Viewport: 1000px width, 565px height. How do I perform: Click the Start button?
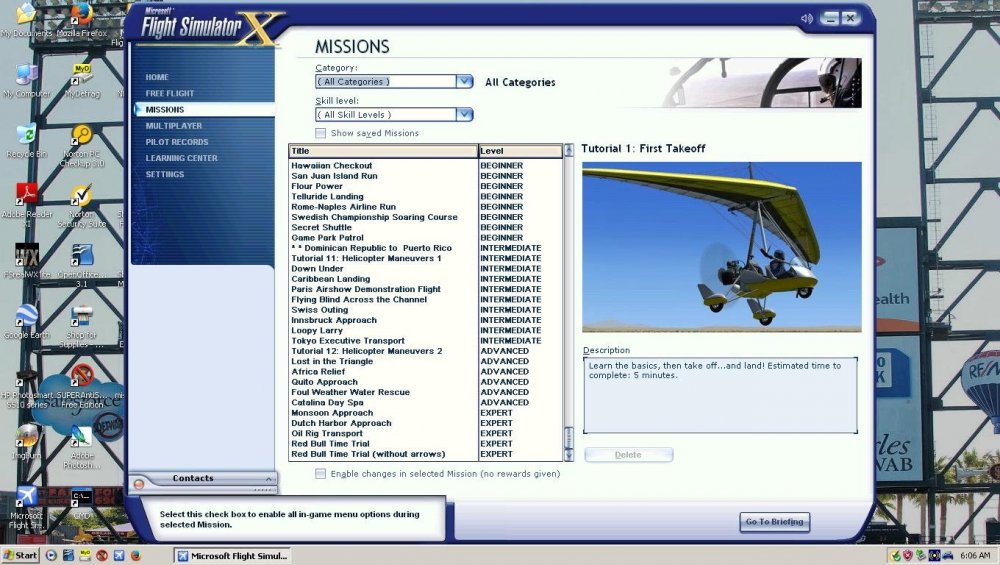(x=20, y=555)
